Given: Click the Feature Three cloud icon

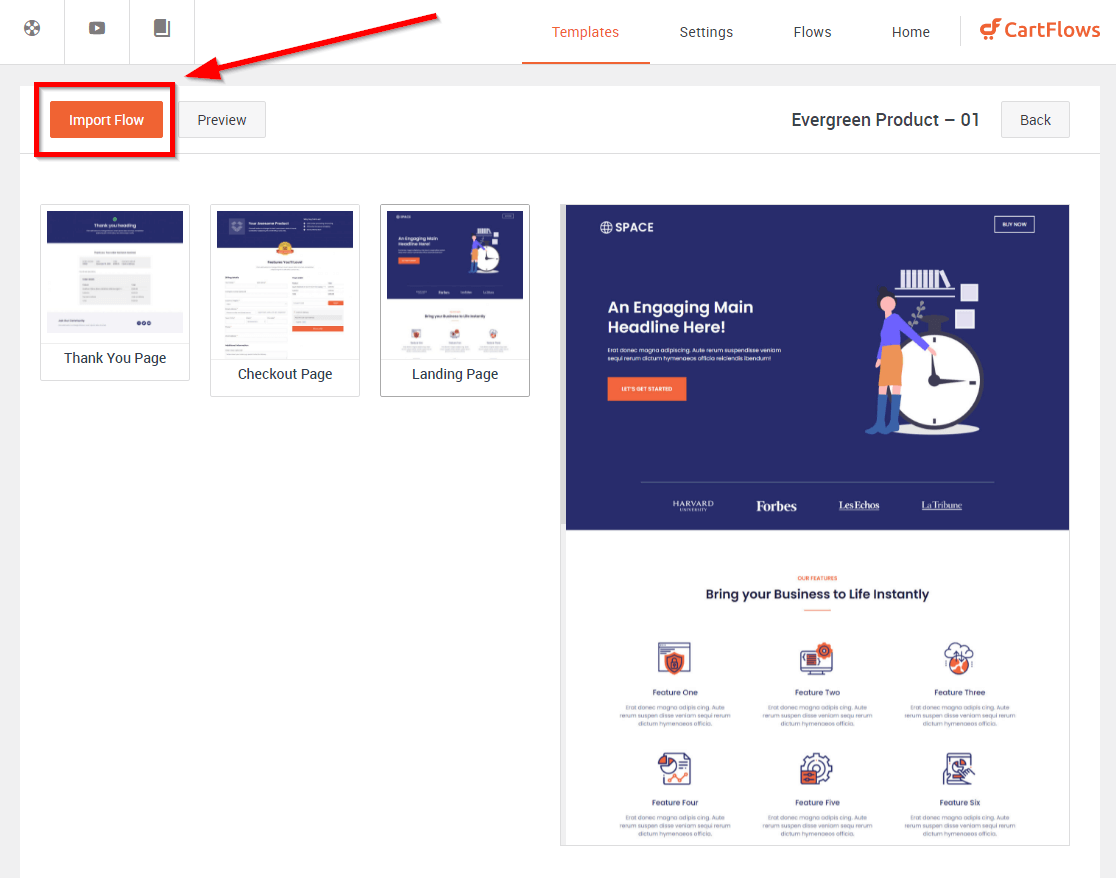Looking at the screenshot, I should 959,658.
